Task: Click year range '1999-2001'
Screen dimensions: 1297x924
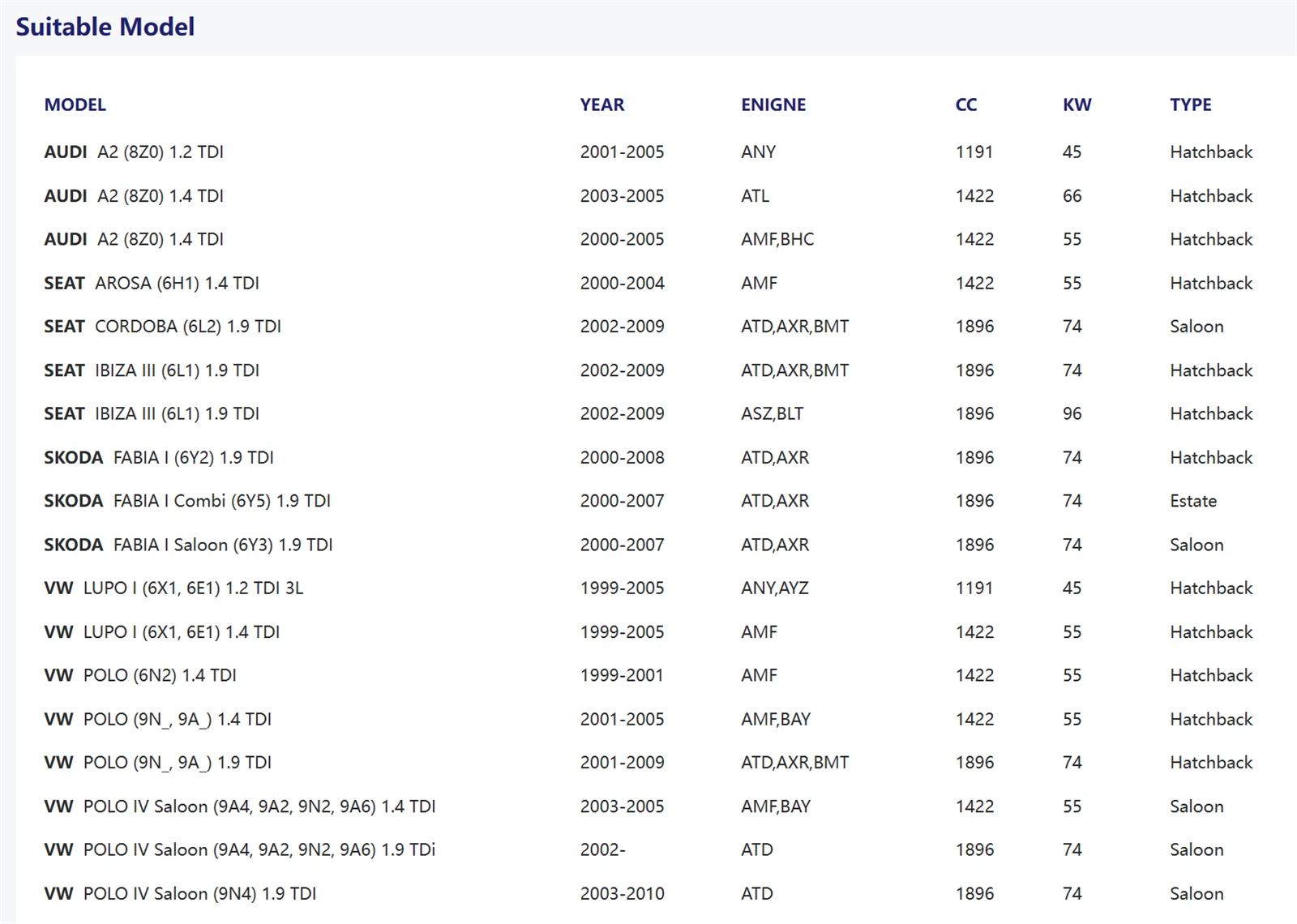Action: (x=622, y=675)
